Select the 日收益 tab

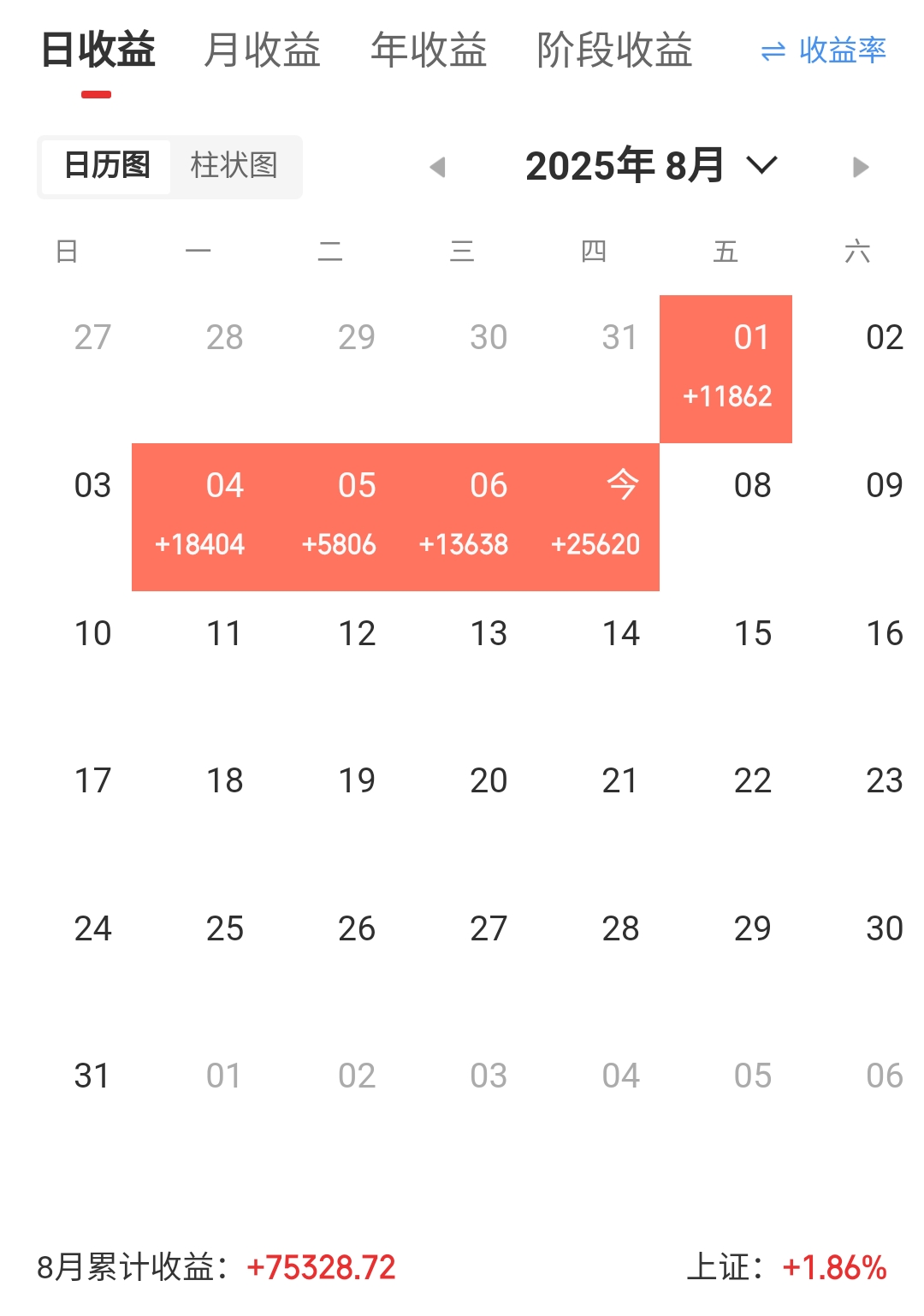coord(98,50)
